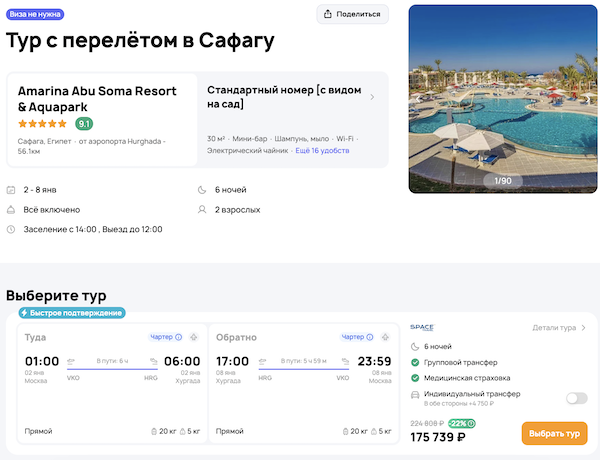Click the meal icon beside Всё включено
Screen dimensions: 600x460
pos(11,210)
